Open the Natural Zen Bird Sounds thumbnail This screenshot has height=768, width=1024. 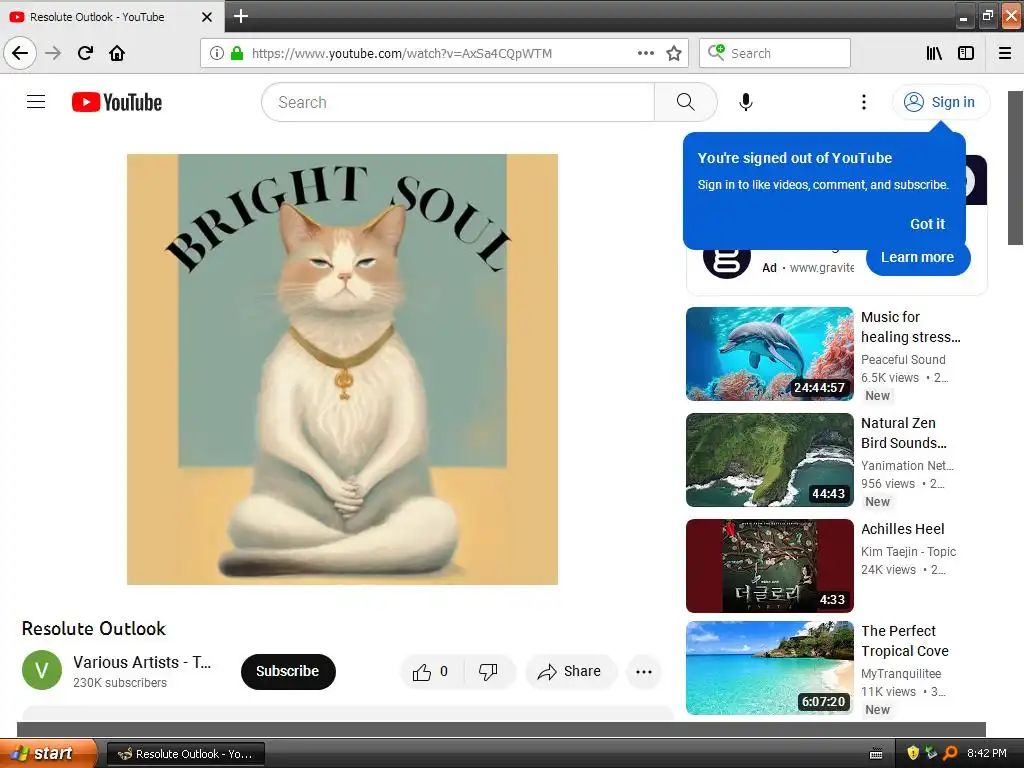click(x=769, y=460)
